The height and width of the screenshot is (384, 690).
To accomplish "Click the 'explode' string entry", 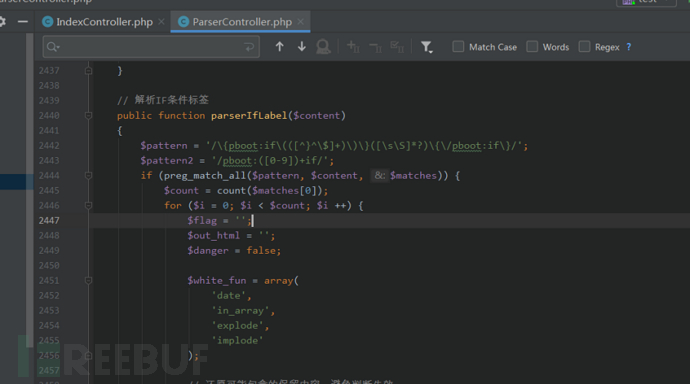I will (x=238, y=325).
